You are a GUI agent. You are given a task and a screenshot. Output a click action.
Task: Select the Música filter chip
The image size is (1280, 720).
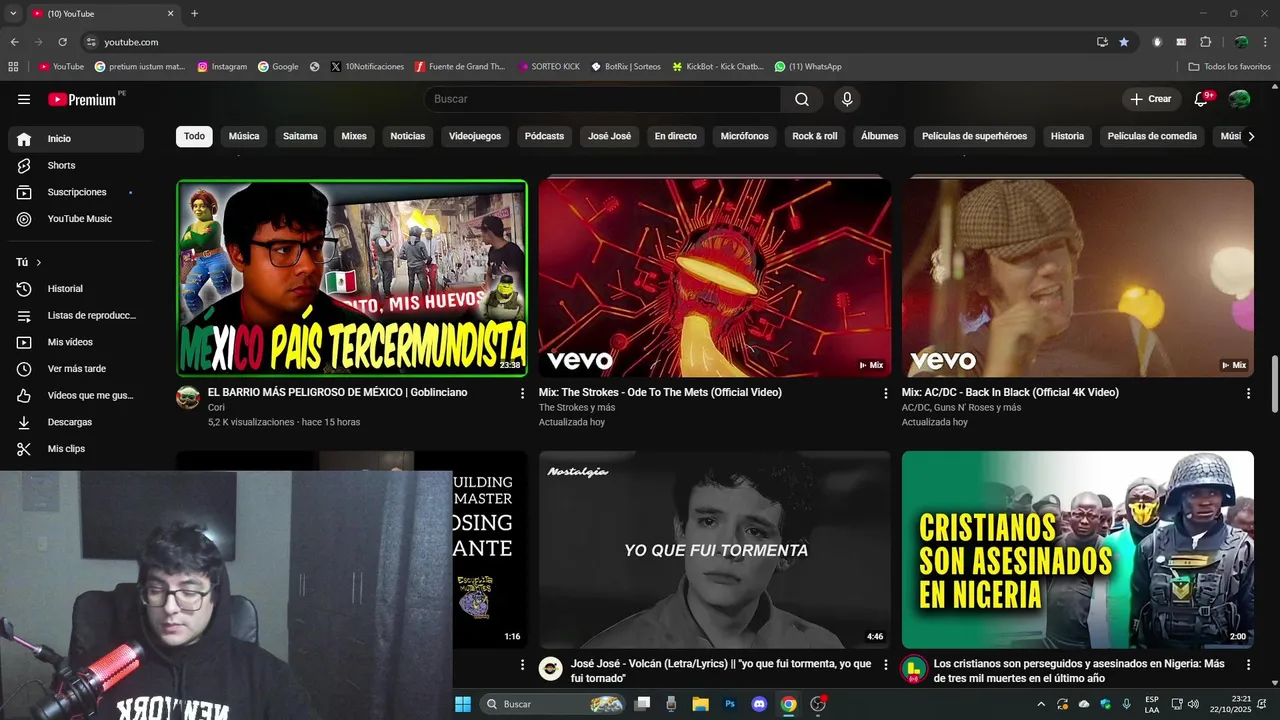pos(244,136)
